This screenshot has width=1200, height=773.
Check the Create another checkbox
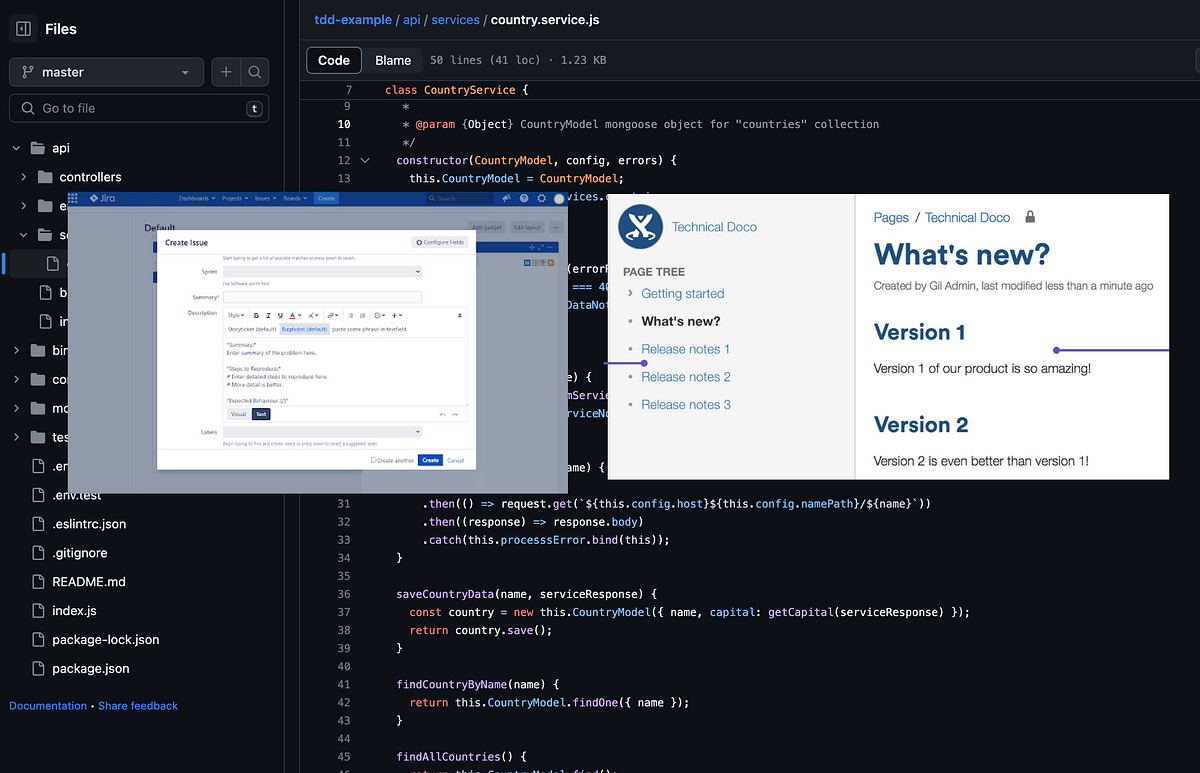point(374,460)
